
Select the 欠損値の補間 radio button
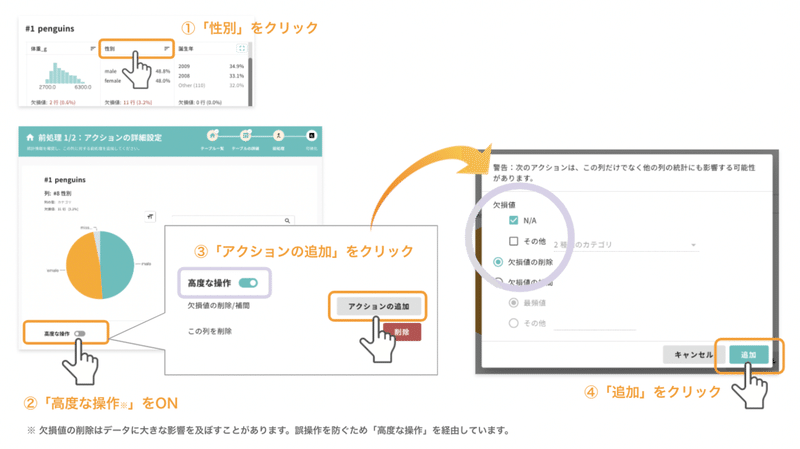(x=498, y=282)
